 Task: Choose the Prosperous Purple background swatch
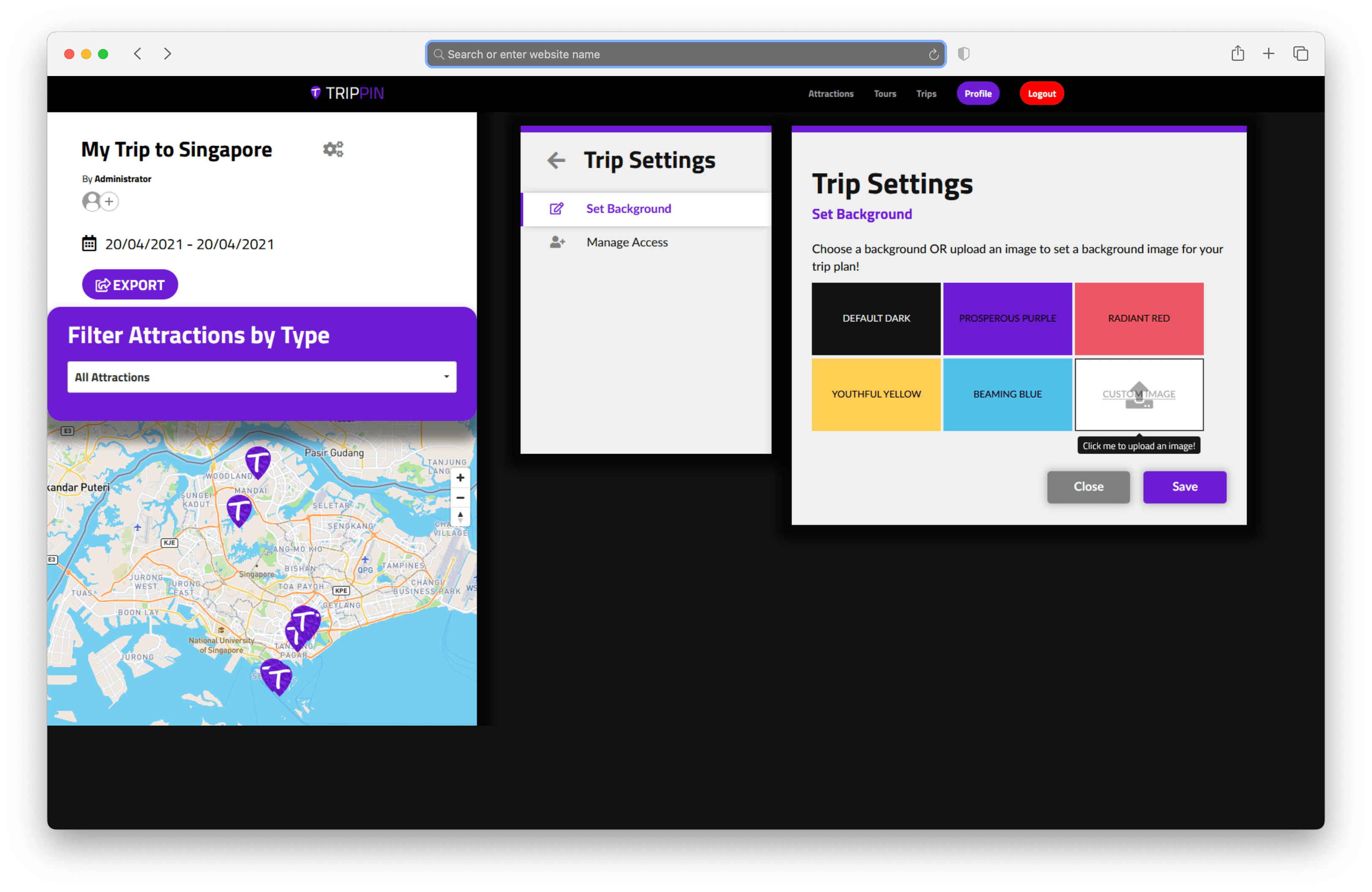[1007, 318]
